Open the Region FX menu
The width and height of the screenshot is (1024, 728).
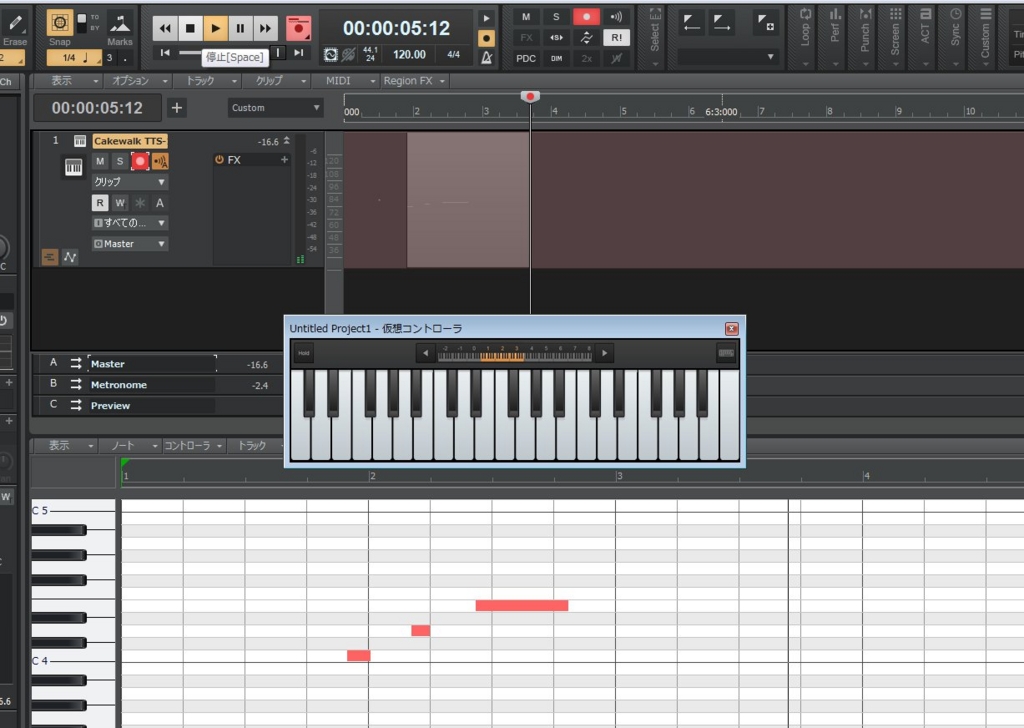(x=414, y=81)
